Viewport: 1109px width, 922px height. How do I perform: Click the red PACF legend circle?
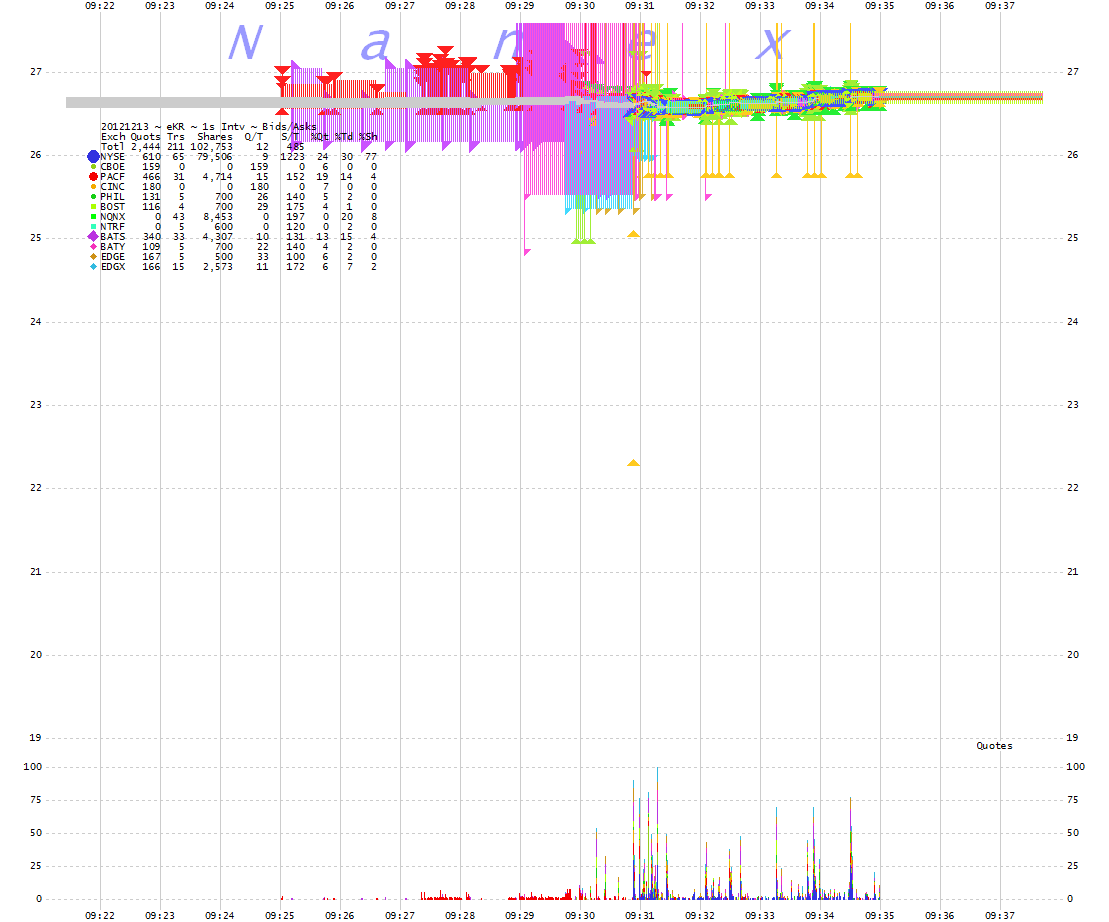(x=93, y=176)
